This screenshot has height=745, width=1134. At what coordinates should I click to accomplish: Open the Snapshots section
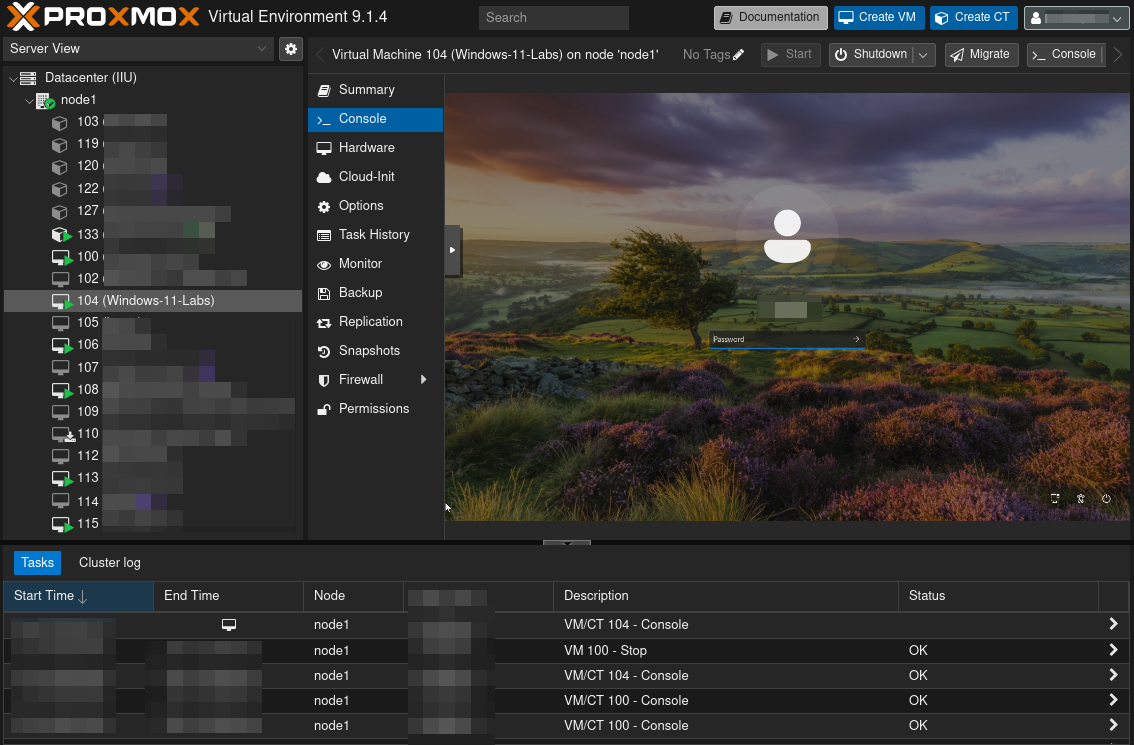pos(368,351)
